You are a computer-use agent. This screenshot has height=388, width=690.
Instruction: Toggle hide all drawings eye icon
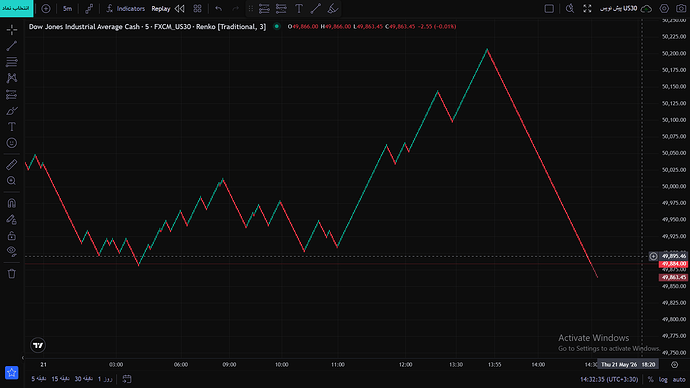pyautogui.click(x=12, y=252)
